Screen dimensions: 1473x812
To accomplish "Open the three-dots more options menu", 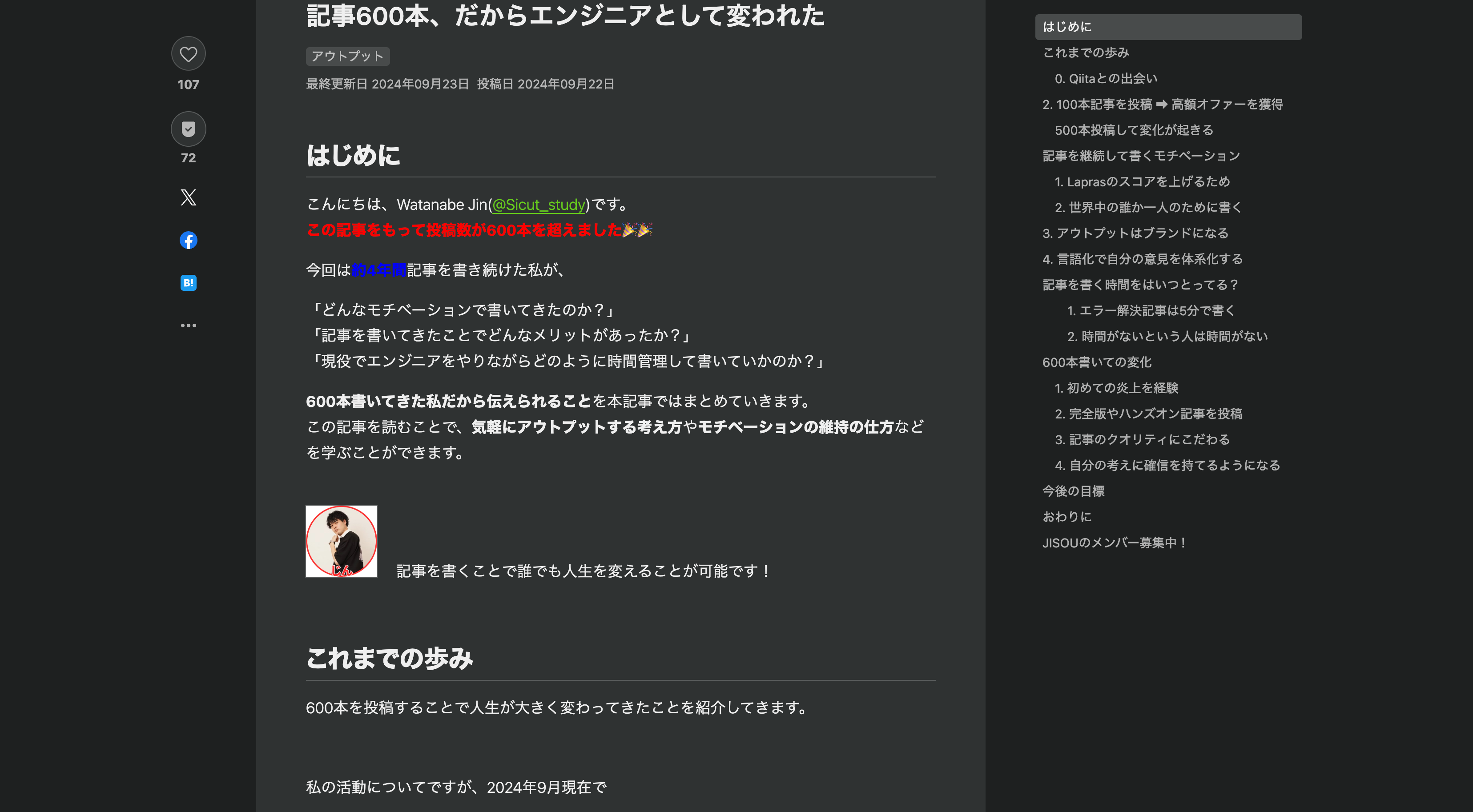I will (x=188, y=326).
